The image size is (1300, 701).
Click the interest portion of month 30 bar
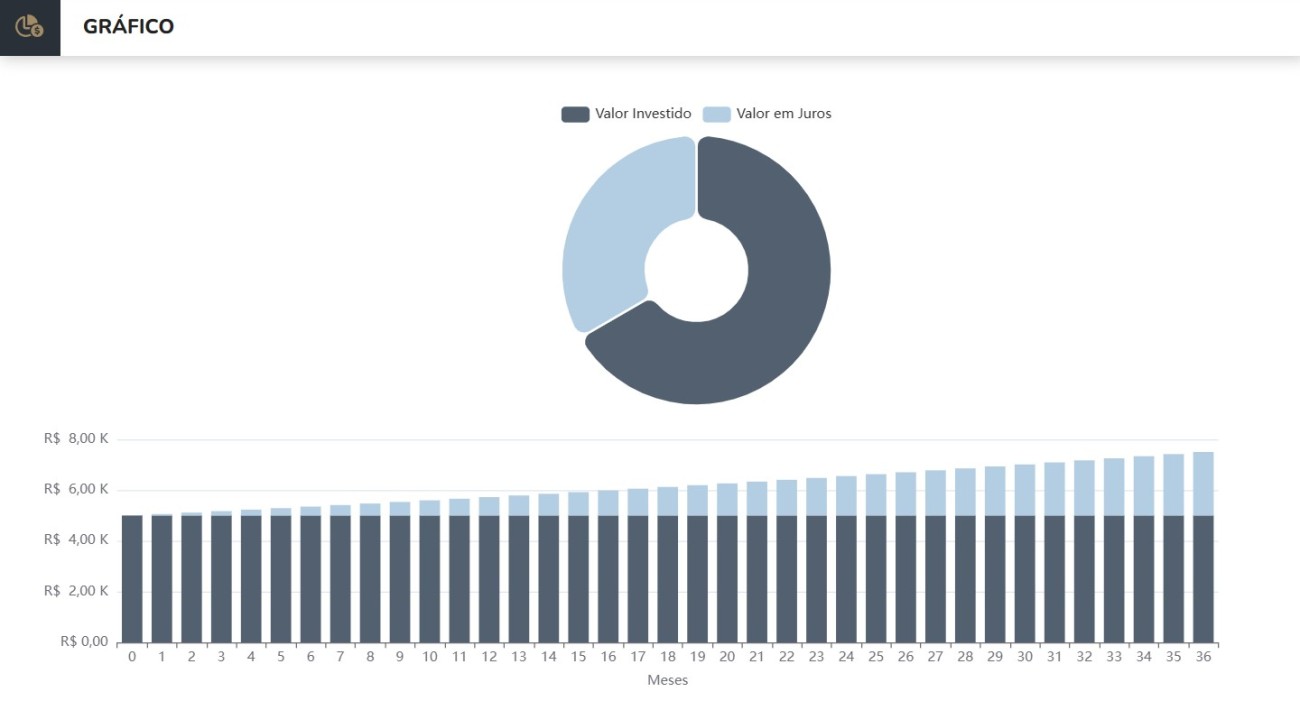[1025, 490]
